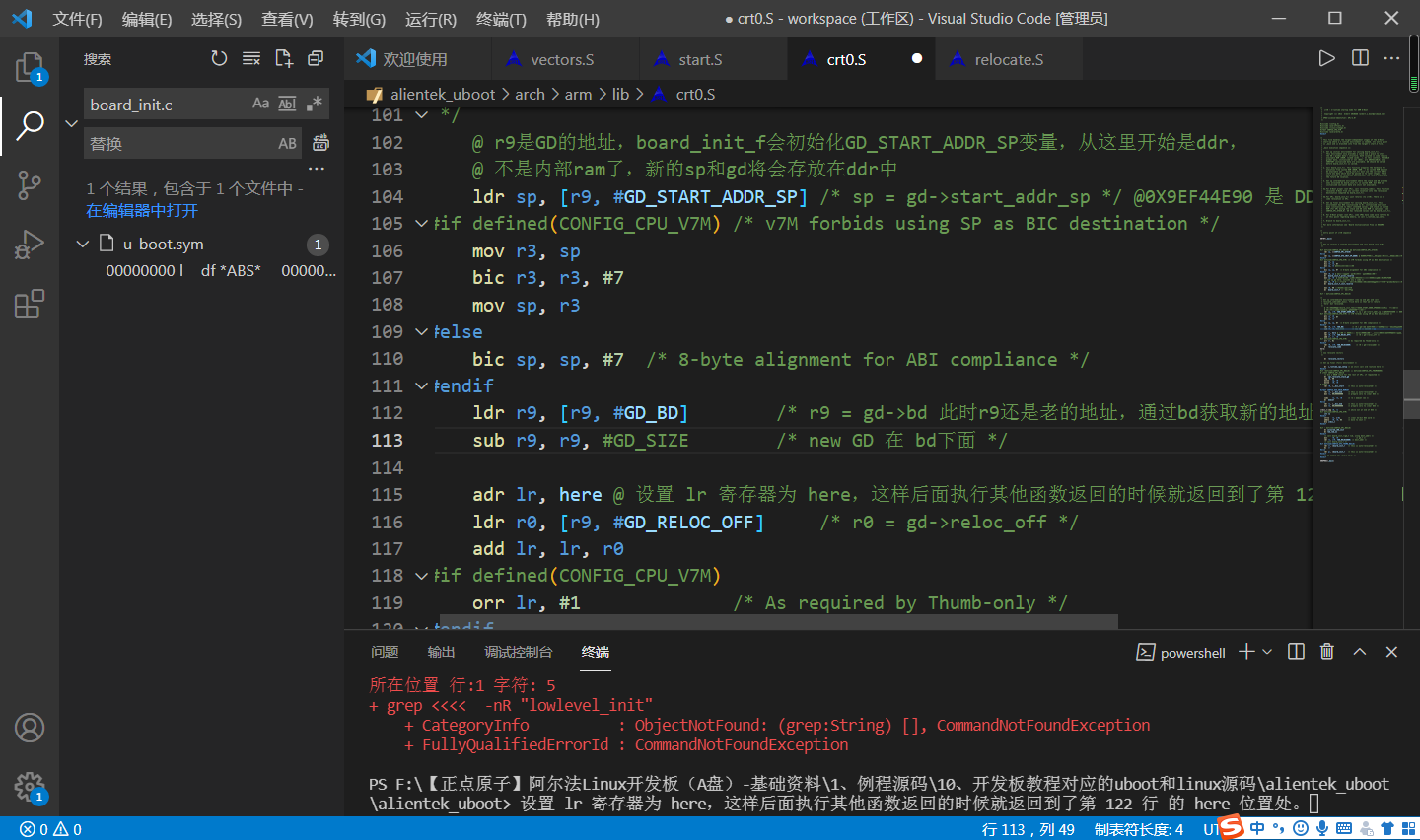The width and height of the screenshot is (1420, 840).
Task: Clear search results in the search panel
Action: (251, 59)
